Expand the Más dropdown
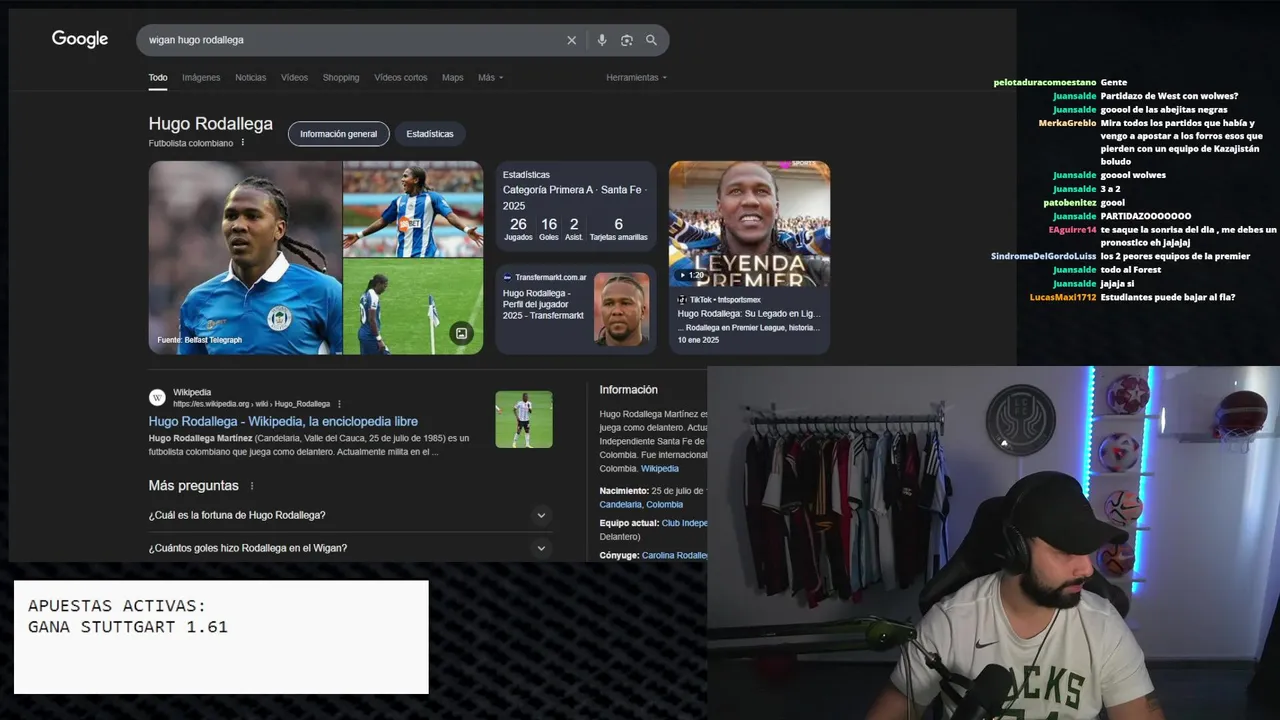The image size is (1280, 720). 490,78
